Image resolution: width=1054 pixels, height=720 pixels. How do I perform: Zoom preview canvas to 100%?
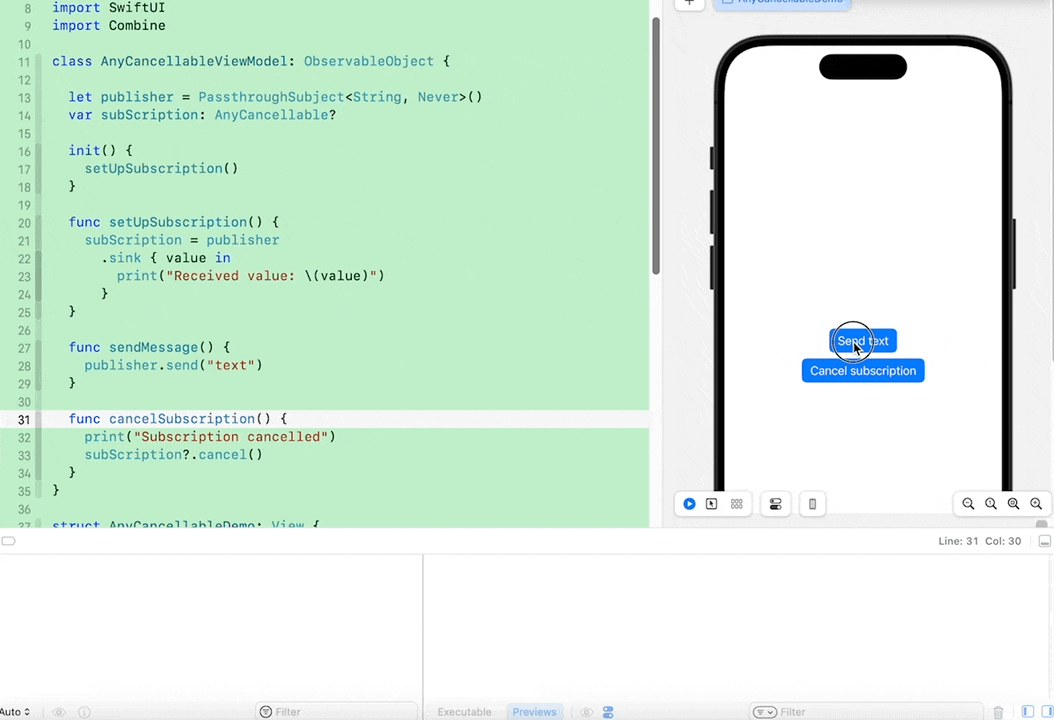tap(991, 504)
